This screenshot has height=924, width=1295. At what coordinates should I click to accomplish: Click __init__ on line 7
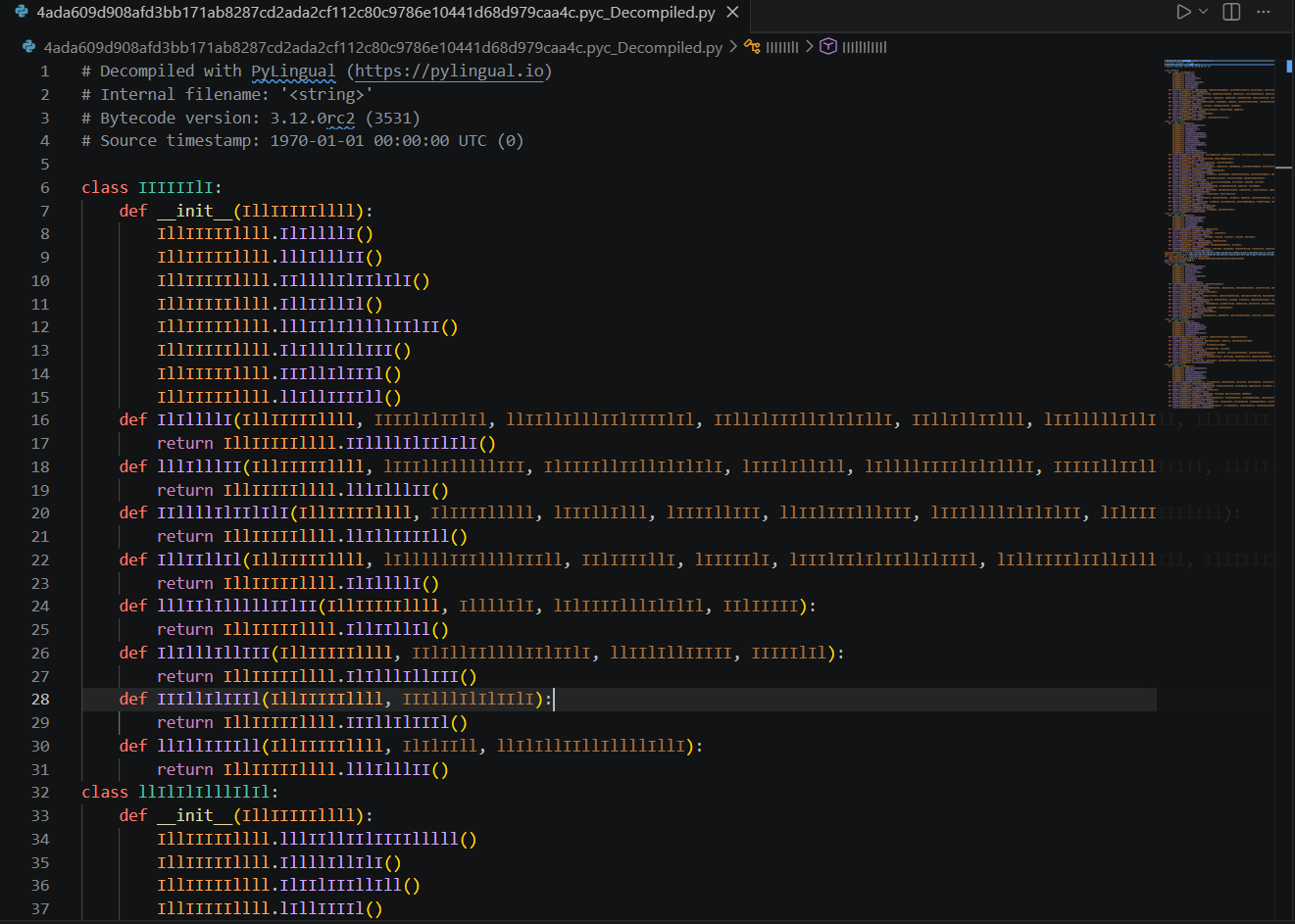(195, 211)
